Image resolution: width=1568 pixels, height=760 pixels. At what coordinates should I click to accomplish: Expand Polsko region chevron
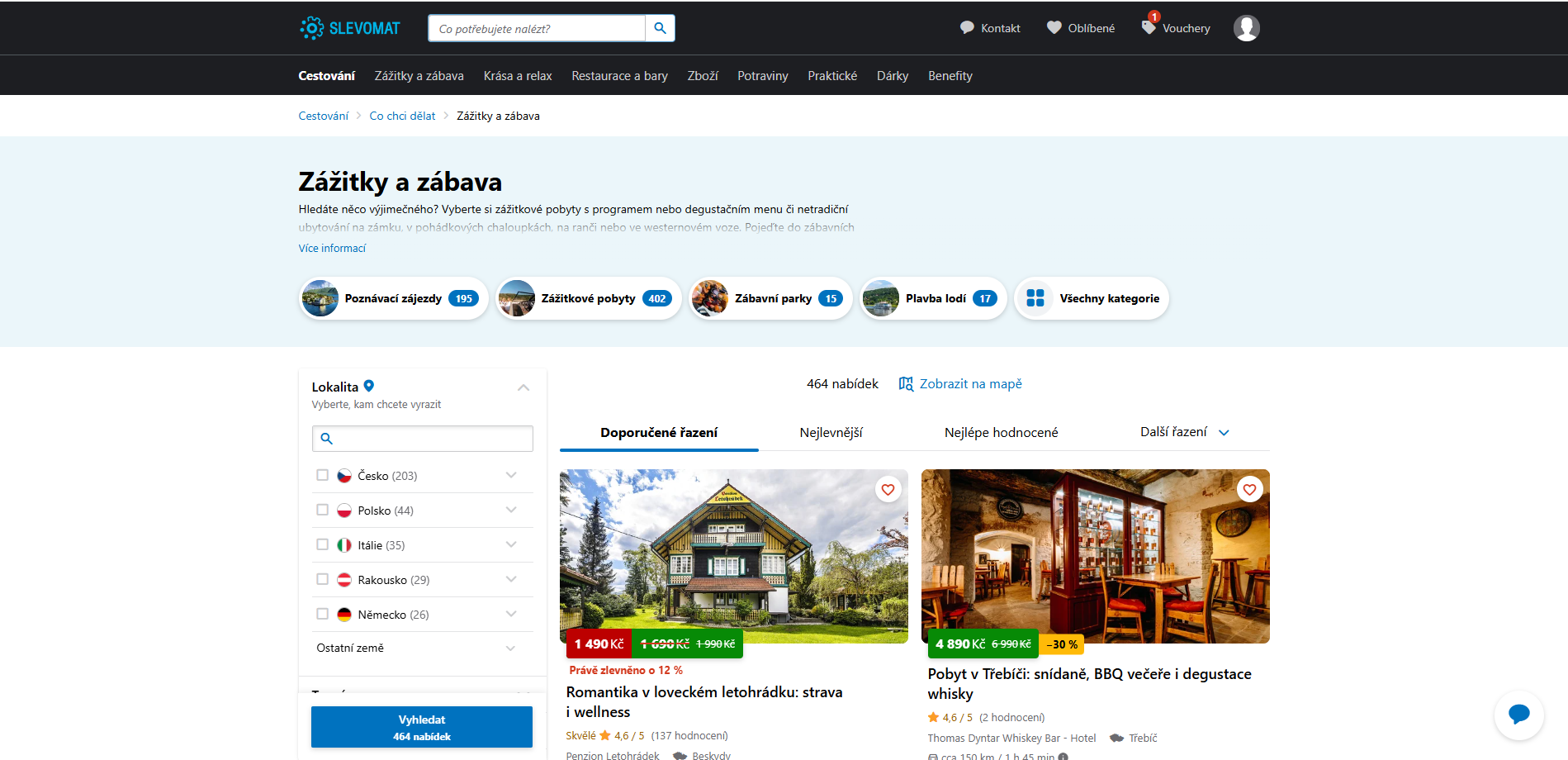click(x=511, y=510)
